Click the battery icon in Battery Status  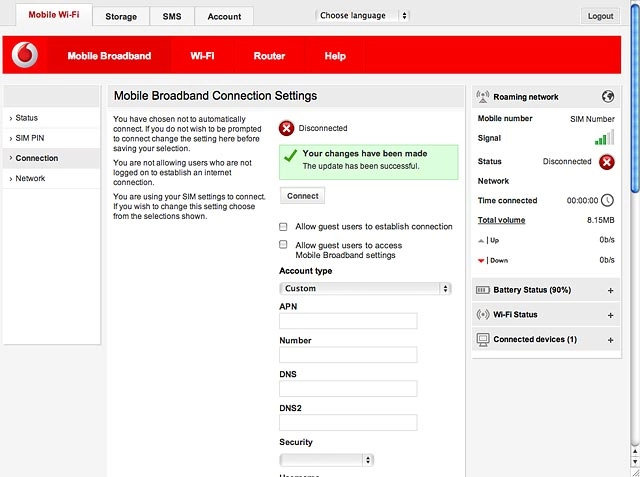[482, 290]
